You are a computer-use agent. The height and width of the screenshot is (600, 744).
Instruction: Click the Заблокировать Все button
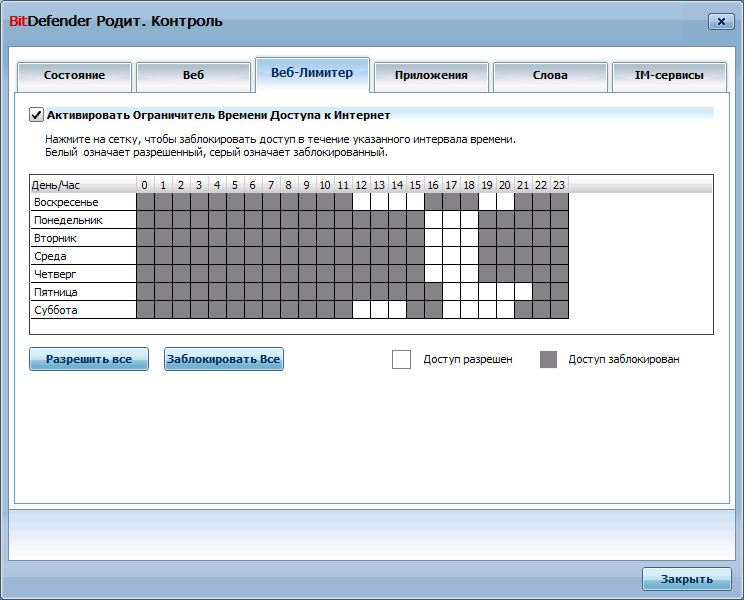224,359
